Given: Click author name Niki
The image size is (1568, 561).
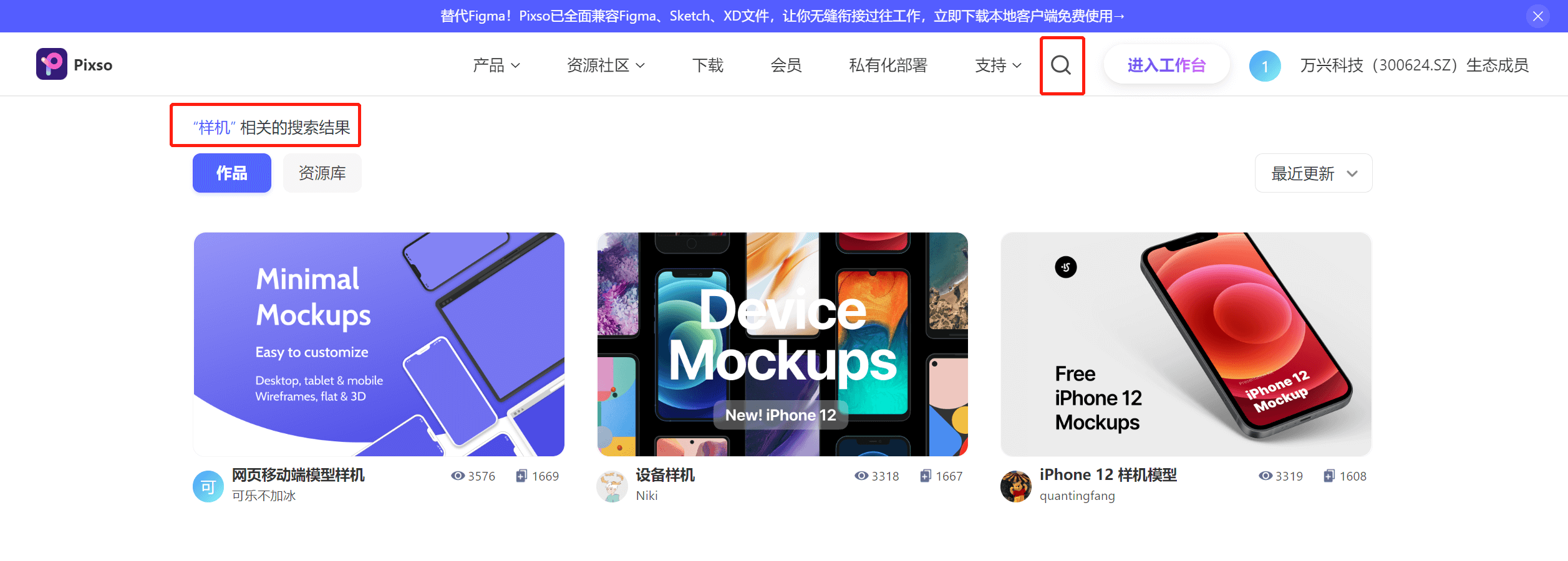Looking at the screenshot, I should (647, 496).
